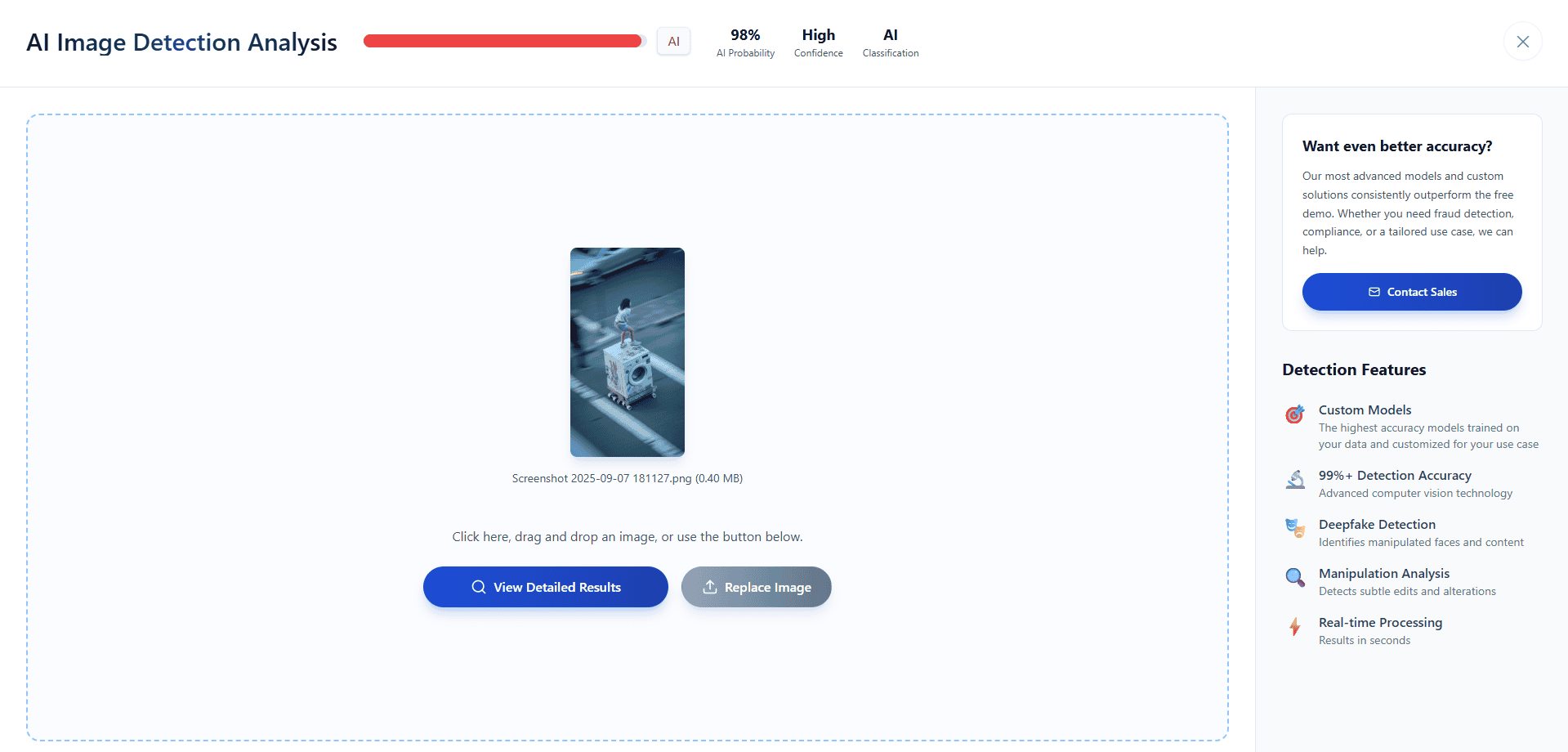Click the Real-time Processing lightning icon
Image resolution: width=1568 pixels, height=752 pixels.
click(1295, 627)
